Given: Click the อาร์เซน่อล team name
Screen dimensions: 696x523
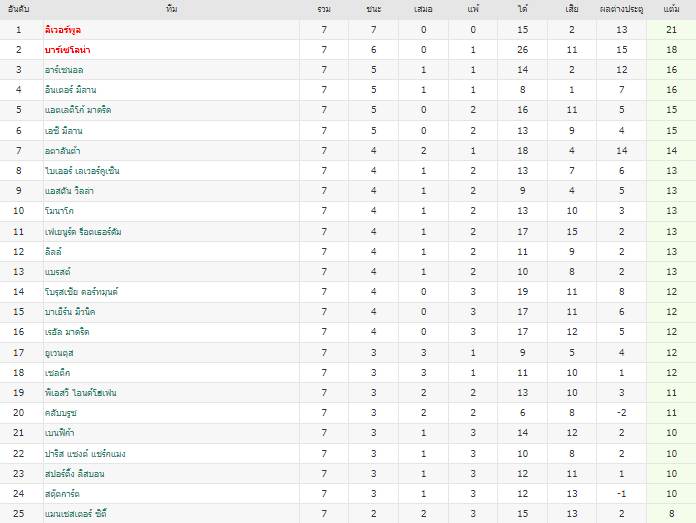Looking at the screenshot, I should pos(64,70).
